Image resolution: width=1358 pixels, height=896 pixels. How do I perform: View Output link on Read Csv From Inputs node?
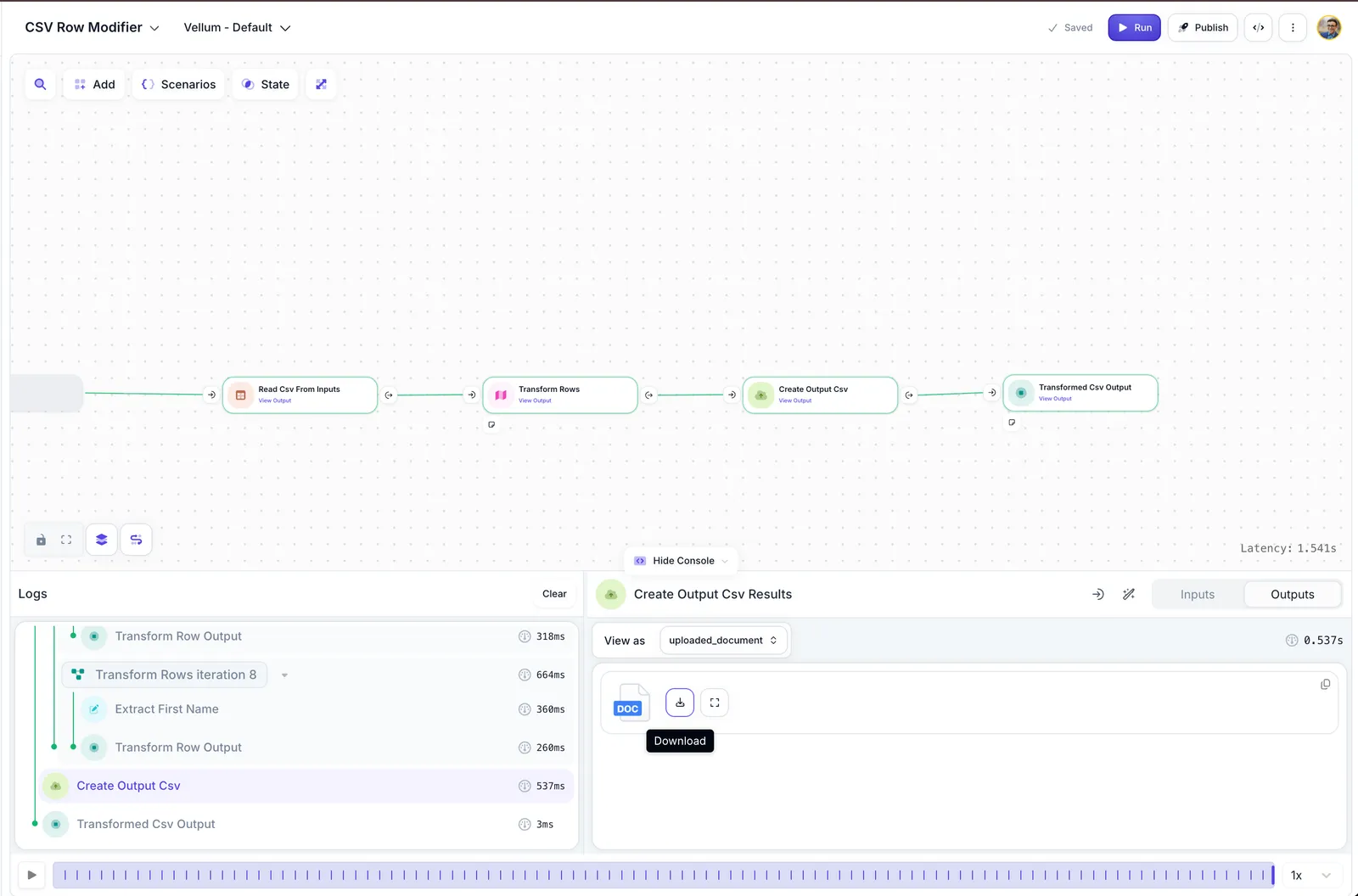275,400
